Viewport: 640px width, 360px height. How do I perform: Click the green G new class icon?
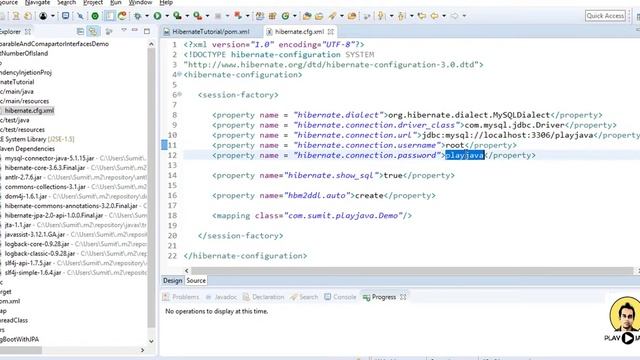coord(285,16)
